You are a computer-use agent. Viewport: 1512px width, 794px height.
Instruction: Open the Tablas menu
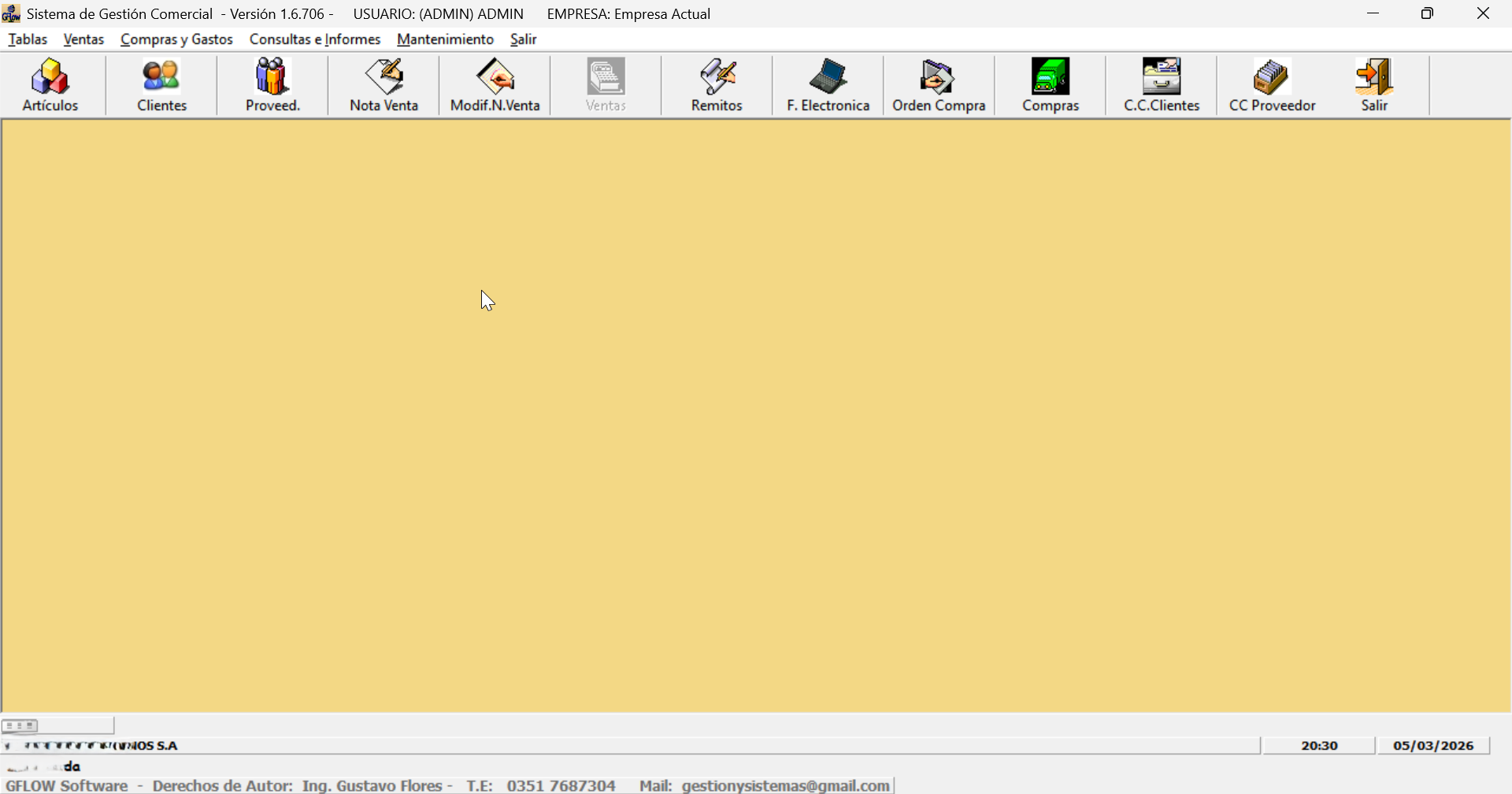28,39
